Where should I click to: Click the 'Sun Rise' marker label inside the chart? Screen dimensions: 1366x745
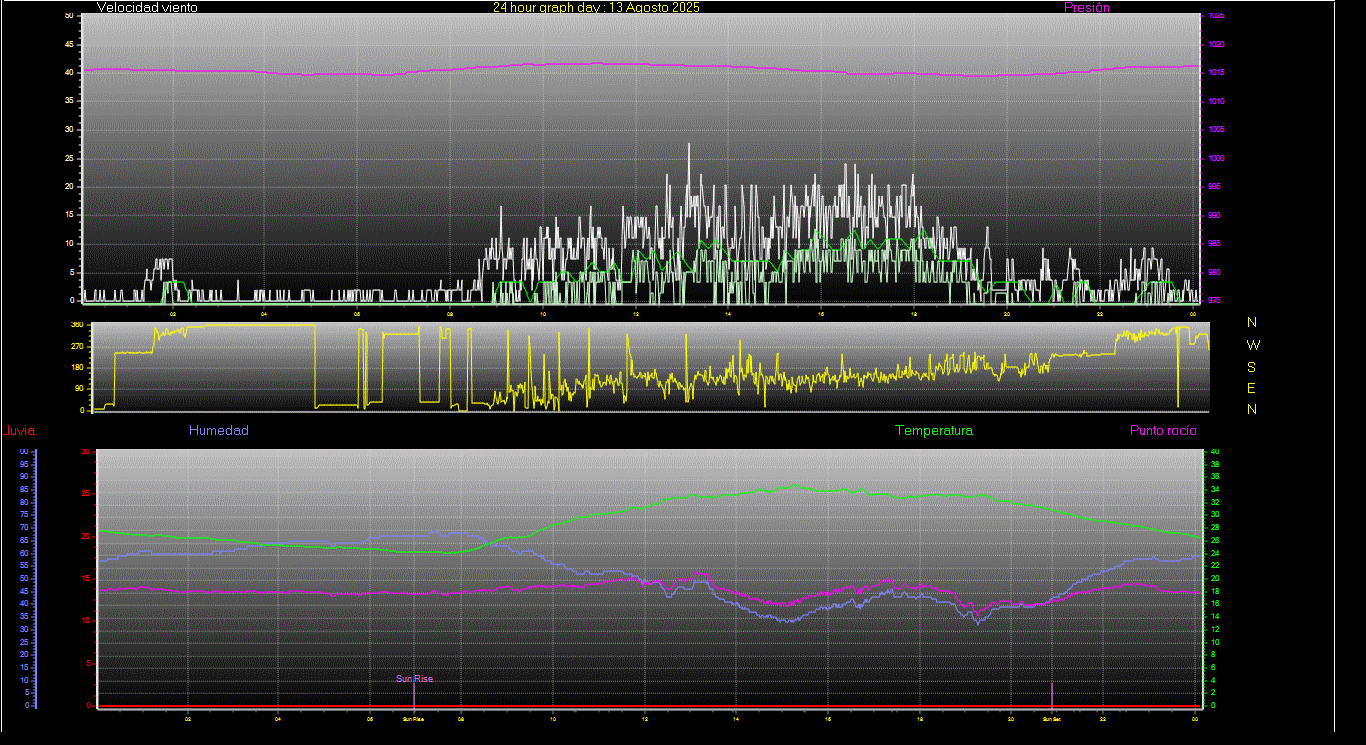coord(414,679)
